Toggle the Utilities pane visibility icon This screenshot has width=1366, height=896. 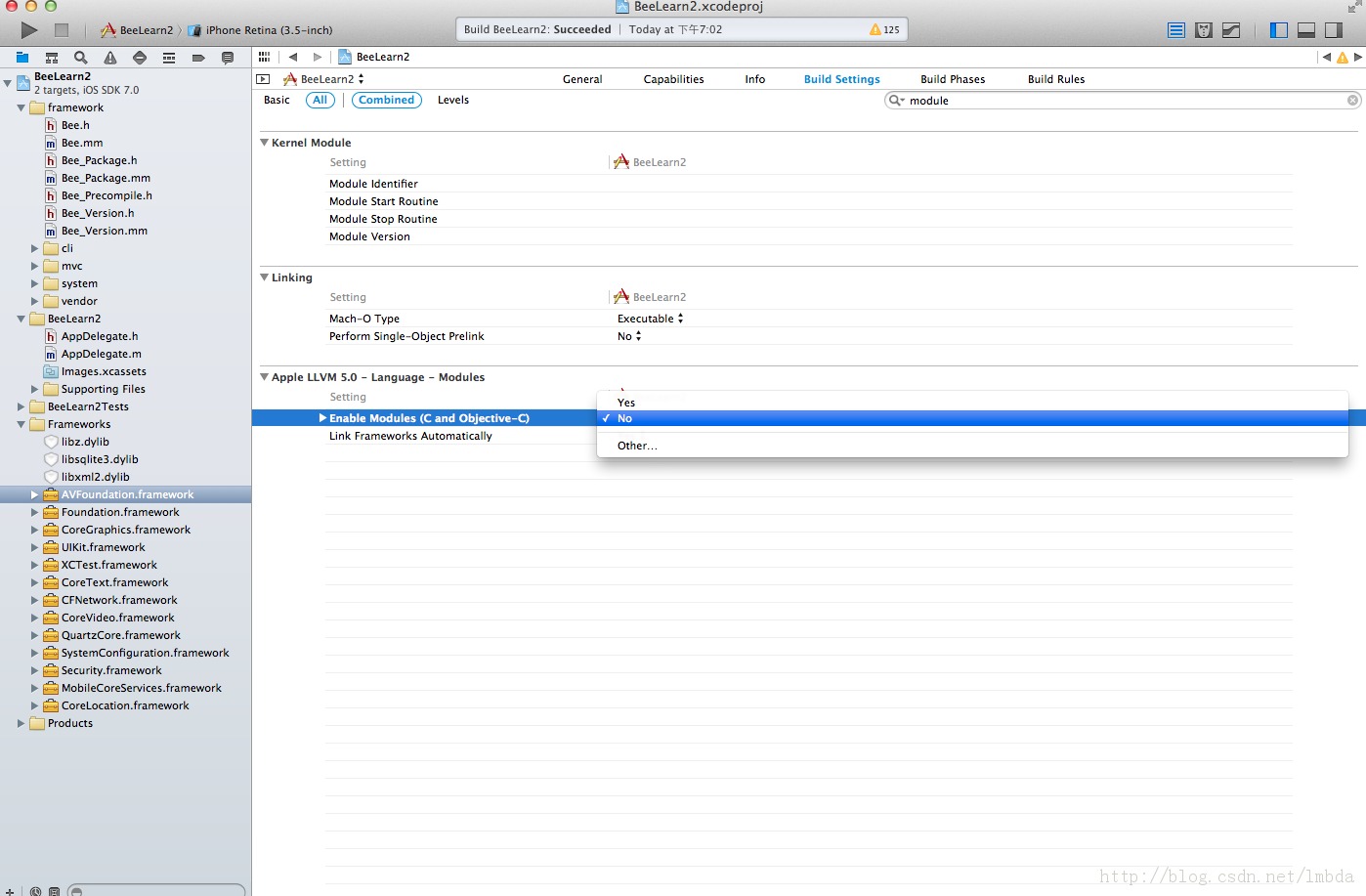pyautogui.click(x=1334, y=30)
